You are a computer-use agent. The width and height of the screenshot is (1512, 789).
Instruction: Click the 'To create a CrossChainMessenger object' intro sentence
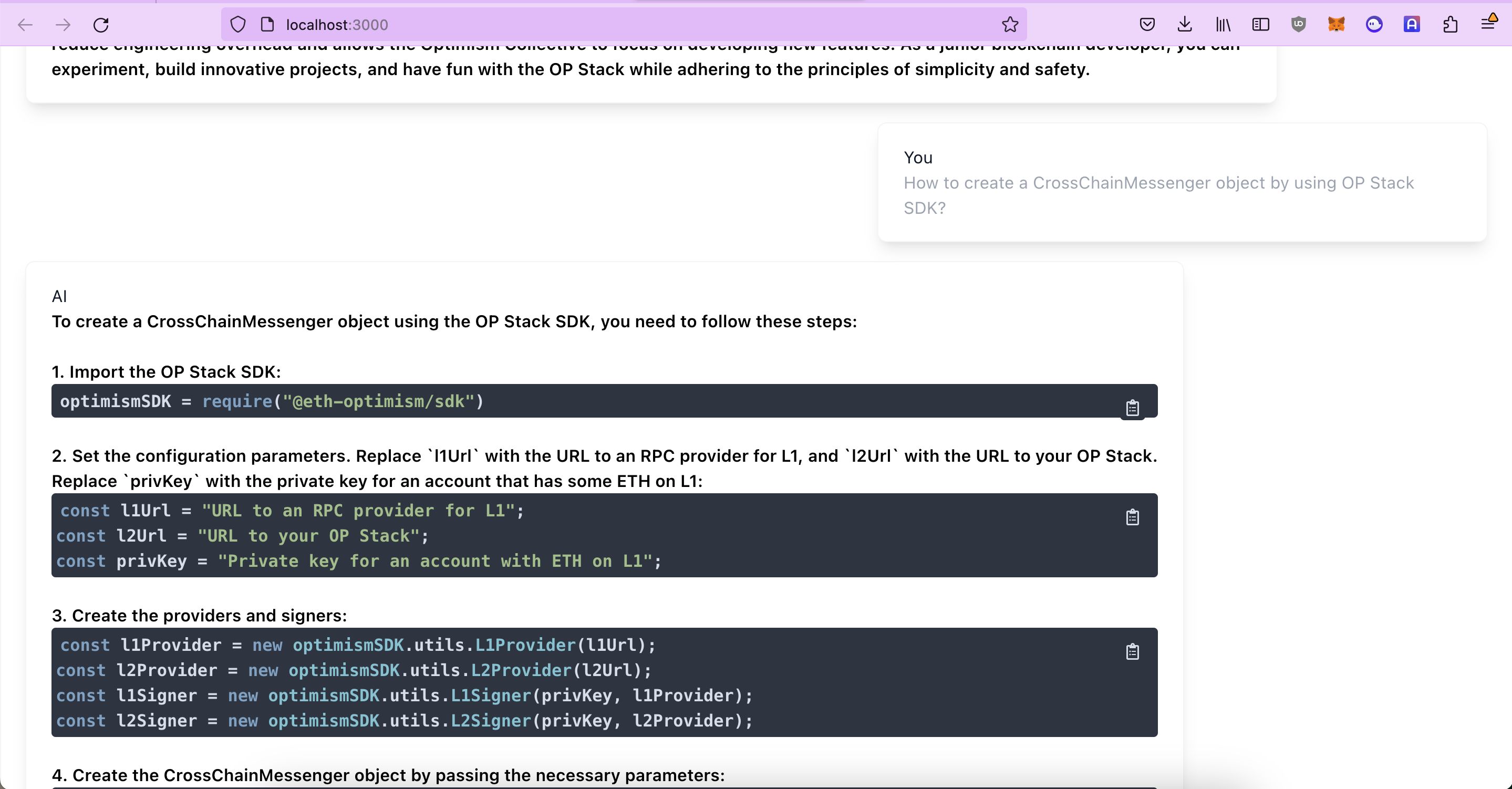[454, 321]
